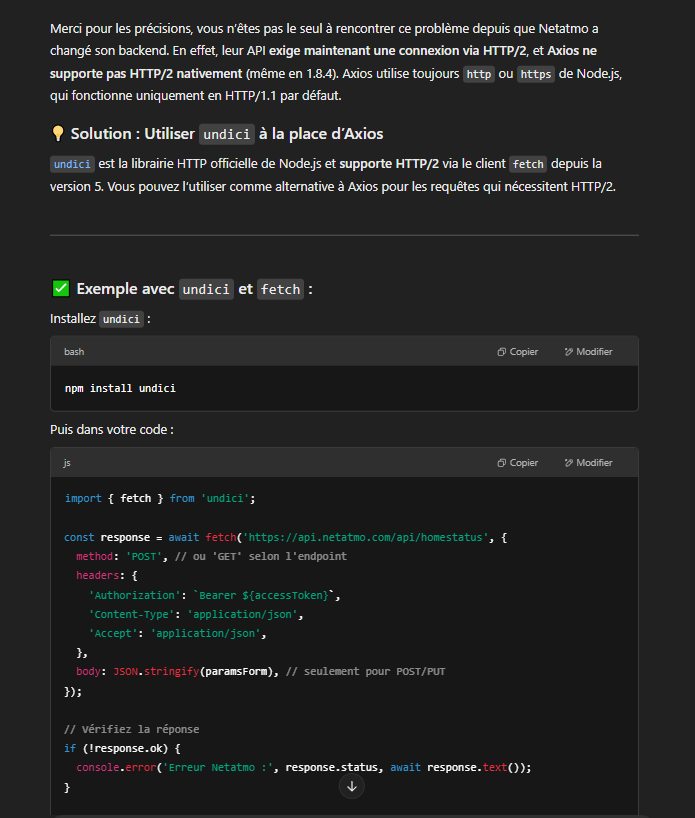Click the 'if (!response.ok)' line
This screenshot has height=818, width=695.
[x=122, y=748]
